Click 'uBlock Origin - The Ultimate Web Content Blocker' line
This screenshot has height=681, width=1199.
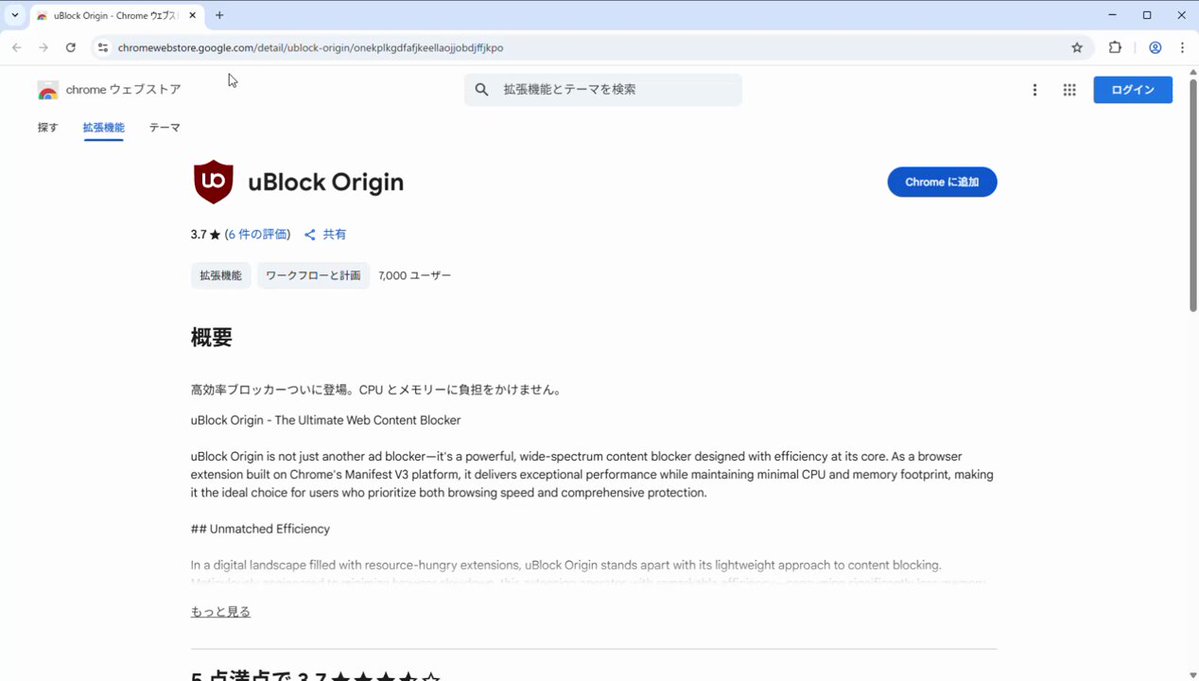click(x=326, y=420)
